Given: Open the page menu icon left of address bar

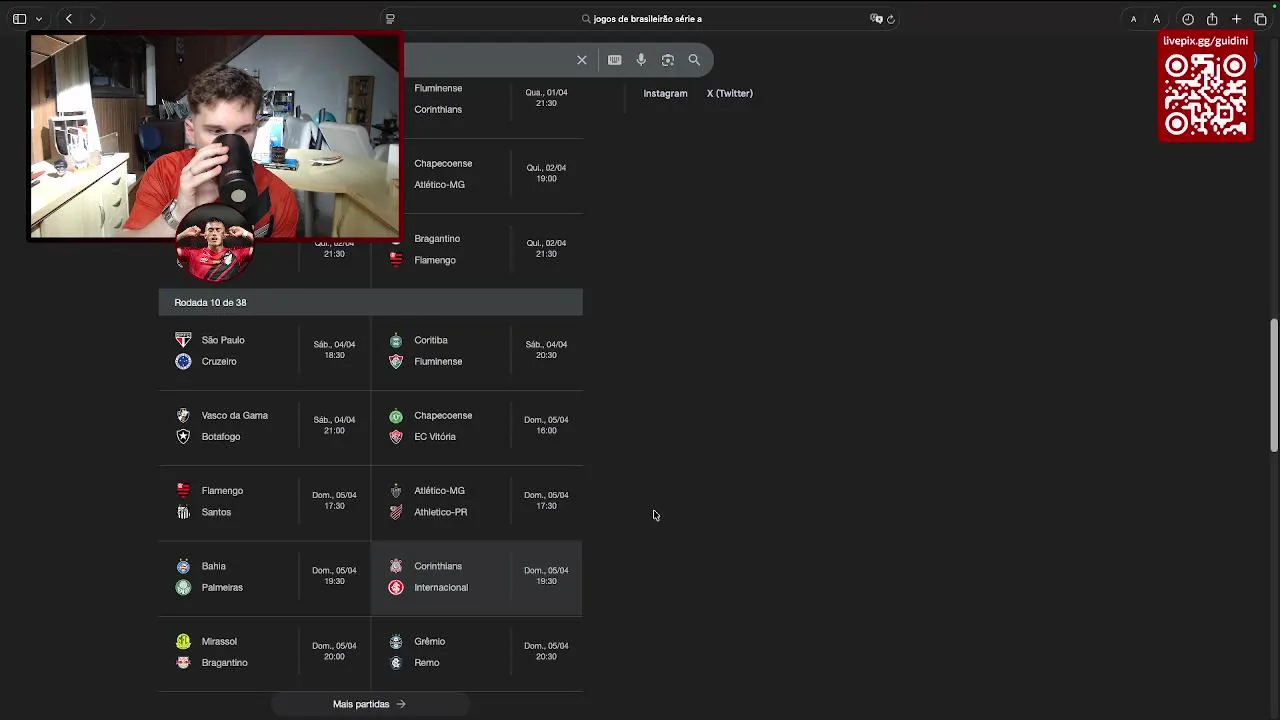Looking at the screenshot, I should click(x=390, y=19).
